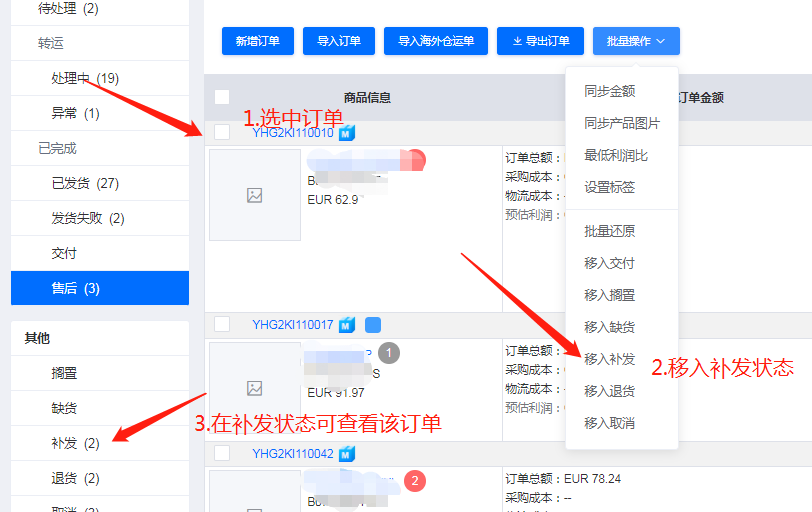
Task: Click the image placeholder of the second order
Action: pyautogui.click(x=254, y=388)
